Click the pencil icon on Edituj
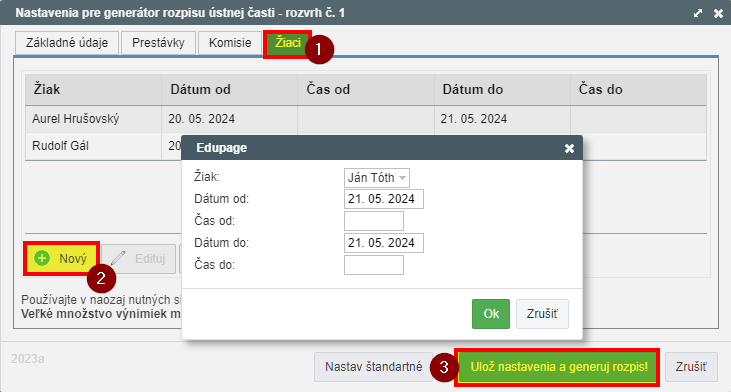Viewport: 731px width, 392px height. coord(118,258)
